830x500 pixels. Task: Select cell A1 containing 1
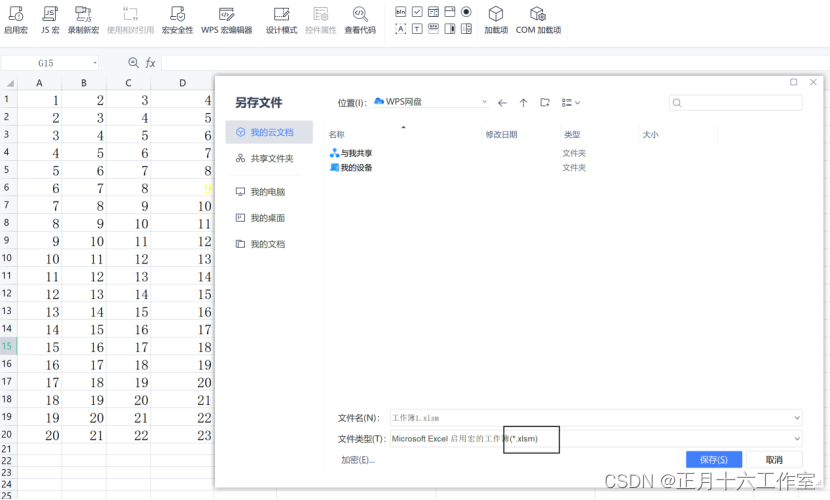[39, 99]
